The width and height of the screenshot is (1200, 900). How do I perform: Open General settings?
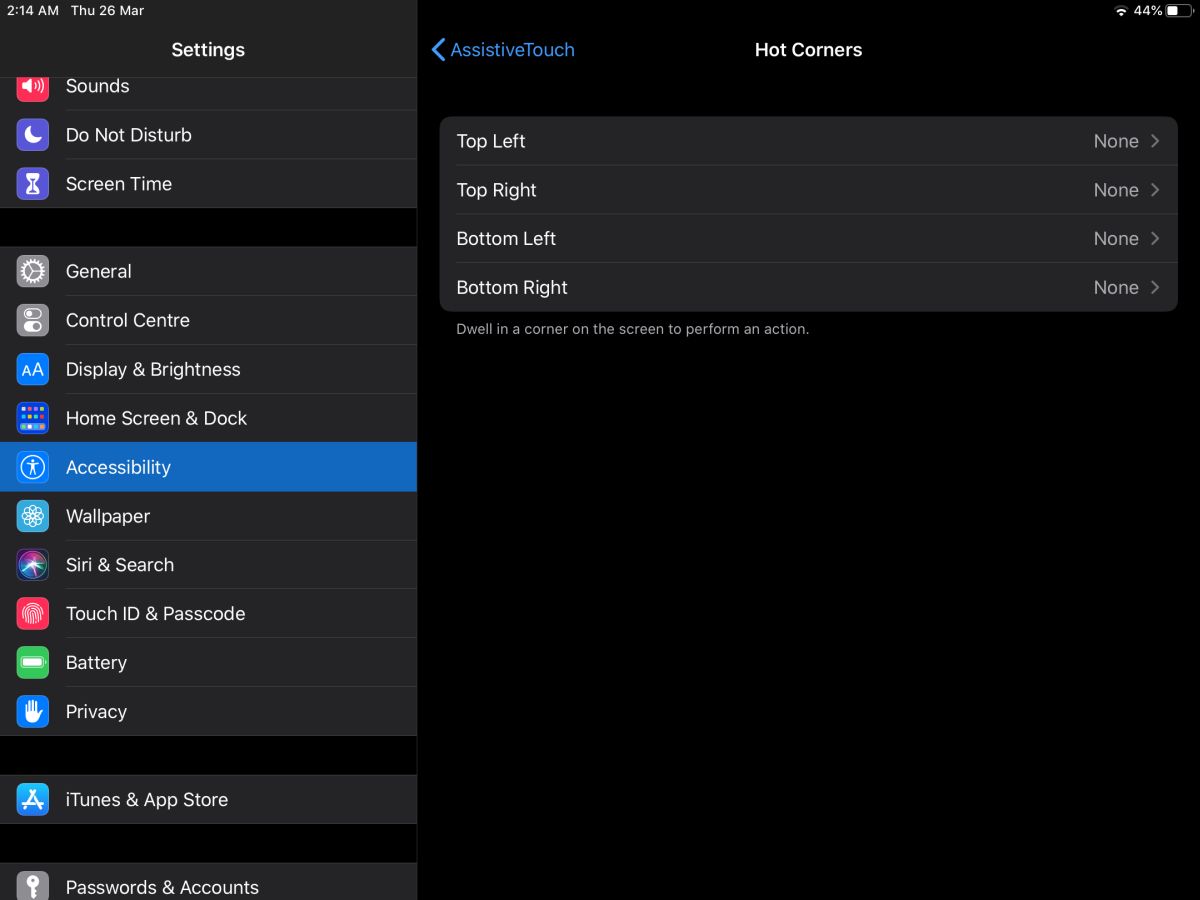click(x=208, y=271)
